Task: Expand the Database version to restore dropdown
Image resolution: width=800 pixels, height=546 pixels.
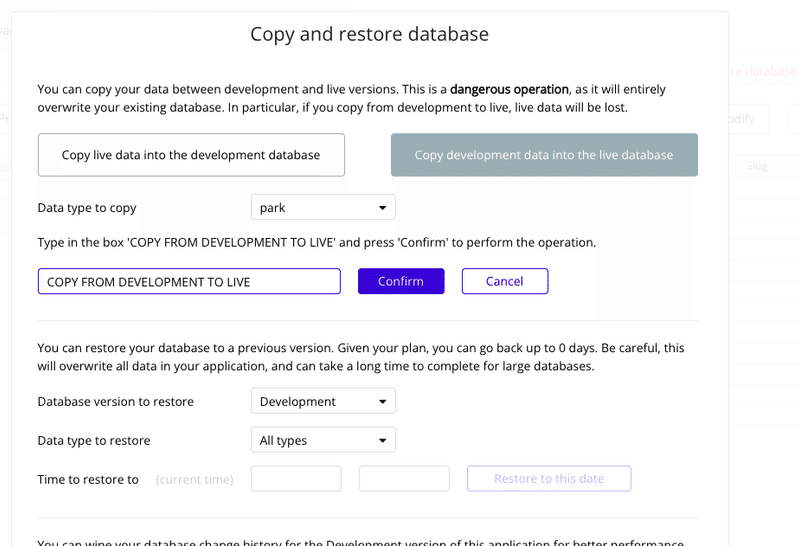Action: point(322,402)
